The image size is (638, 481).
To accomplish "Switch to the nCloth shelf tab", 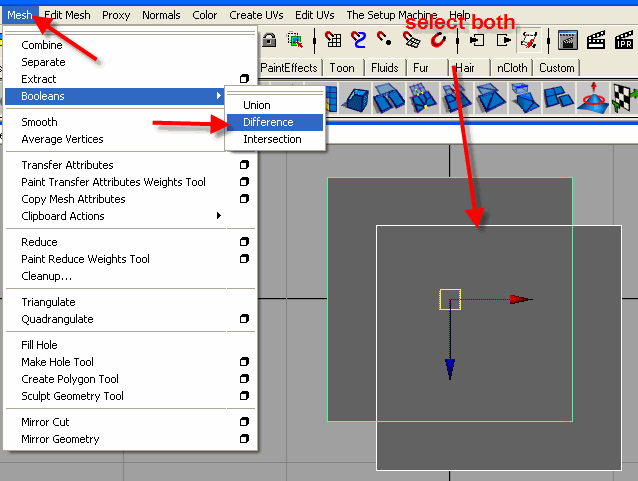I will (x=513, y=68).
